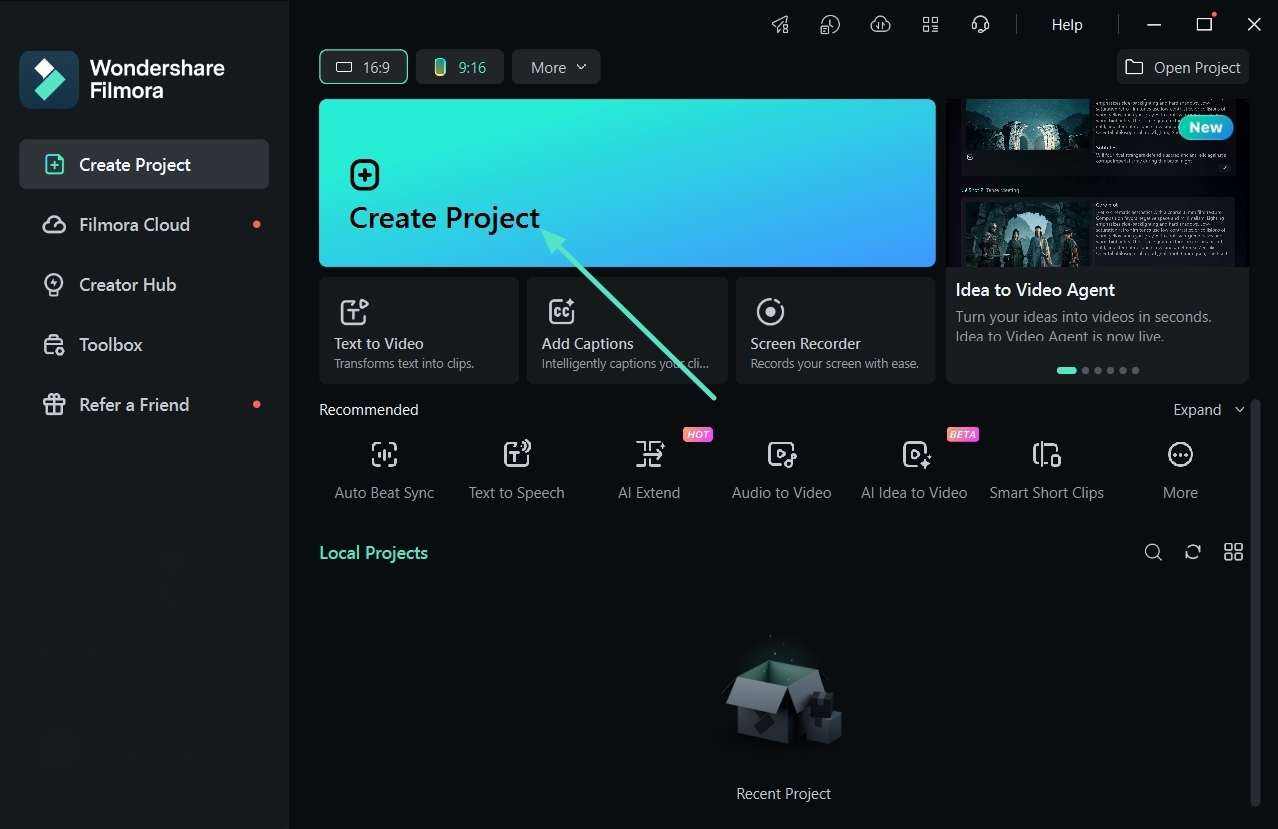Click the apps grid icon in title bar
Image resolution: width=1278 pixels, height=829 pixels.
click(x=931, y=24)
